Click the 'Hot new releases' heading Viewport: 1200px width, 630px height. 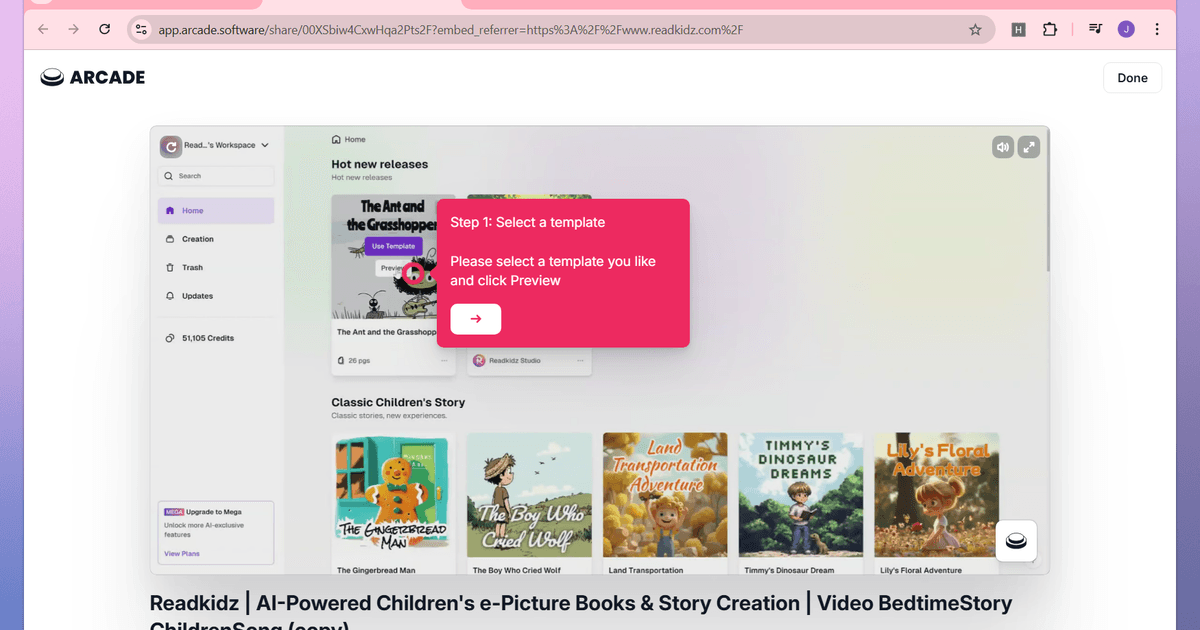tap(380, 164)
